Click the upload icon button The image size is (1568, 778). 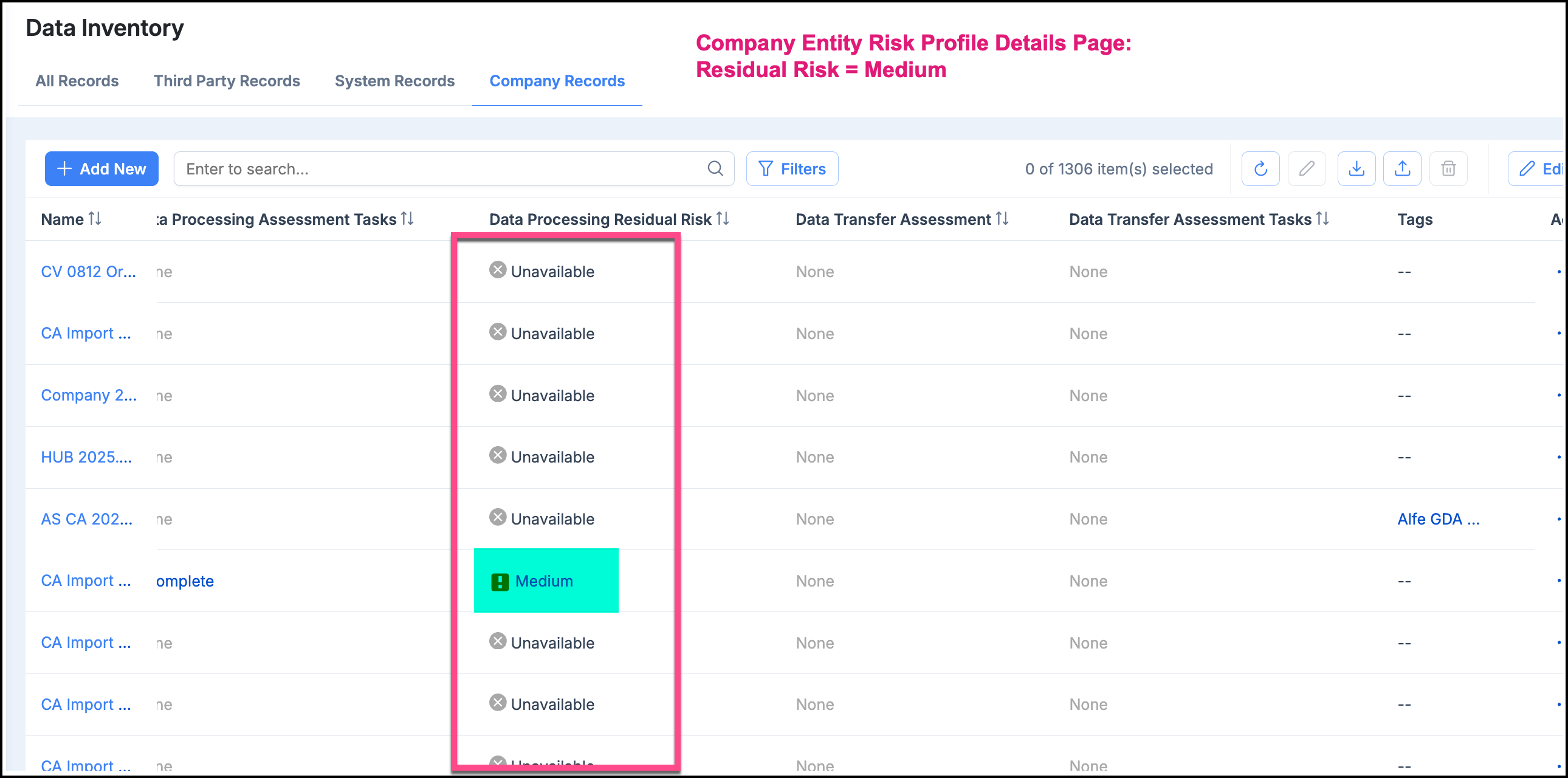click(x=1403, y=168)
